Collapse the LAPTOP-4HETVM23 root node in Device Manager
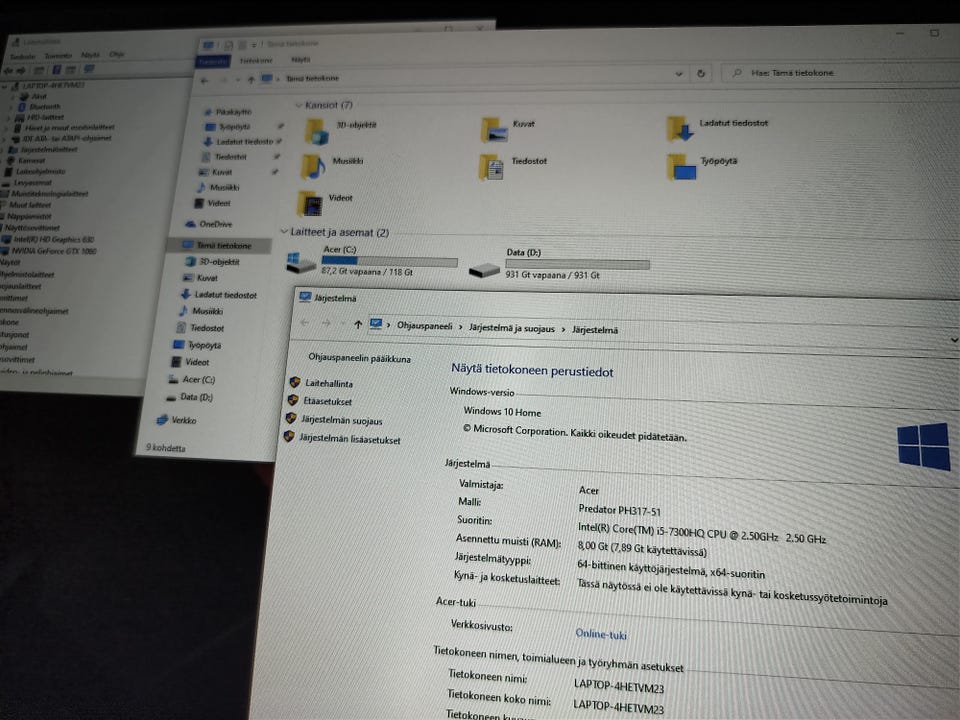Image resolution: width=960 pixels, height=720 pixels. click(x=6, y=86)
